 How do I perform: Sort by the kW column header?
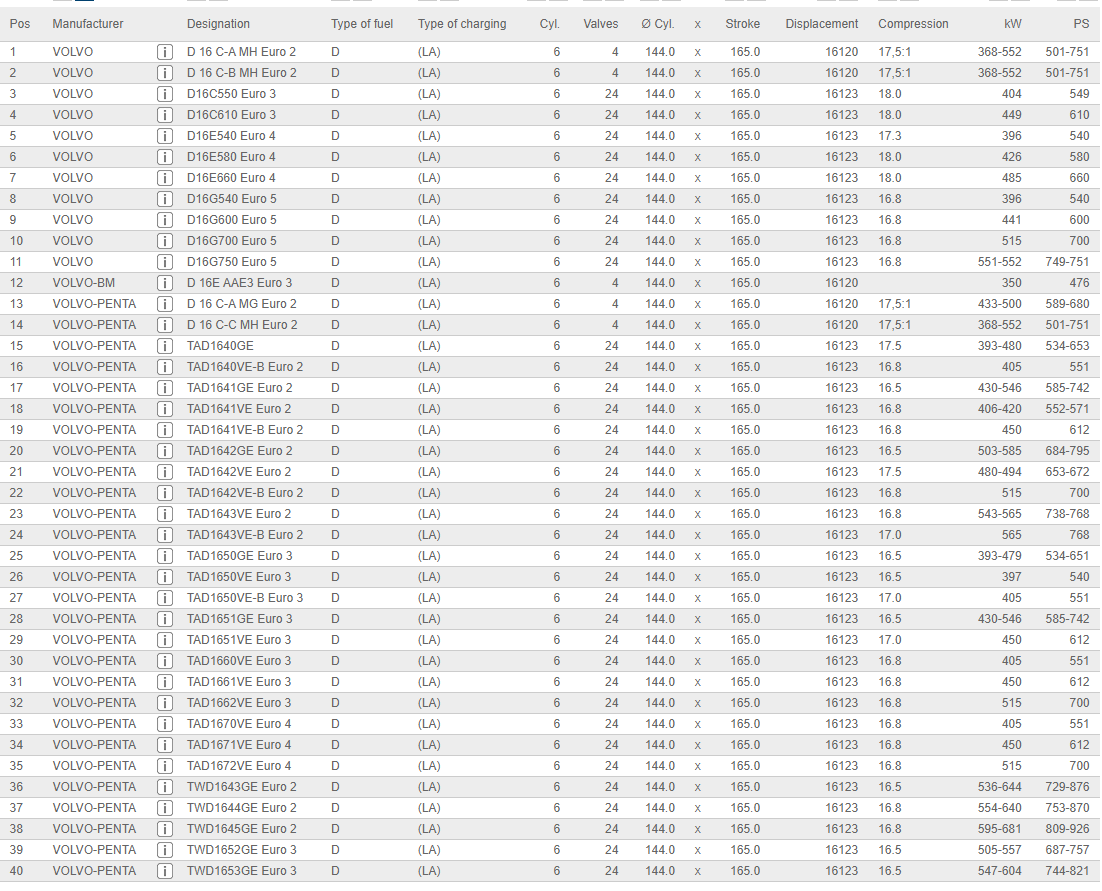[x=1012, y=24]
